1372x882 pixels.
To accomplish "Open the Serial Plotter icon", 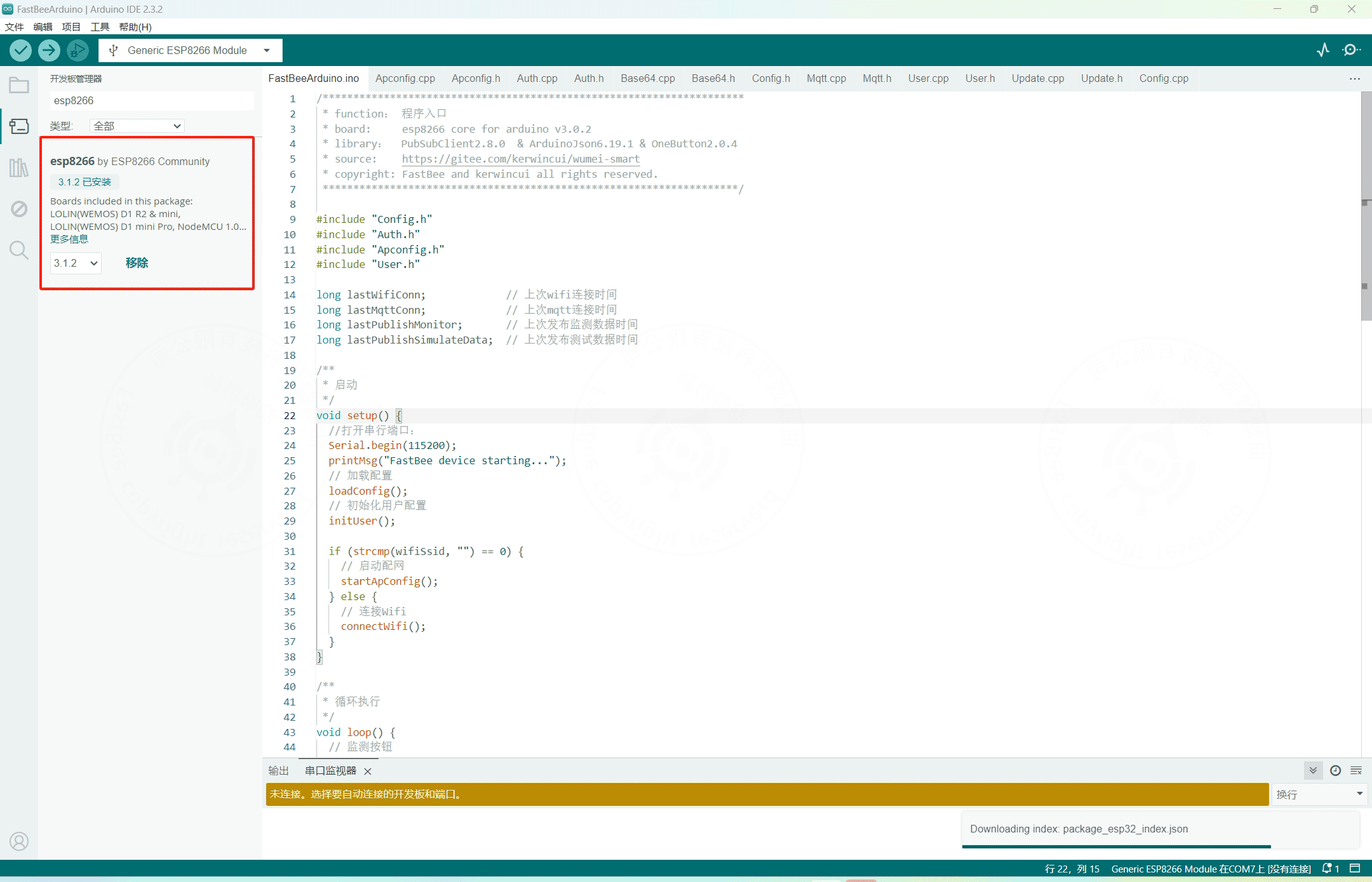I will (1323, 50).
